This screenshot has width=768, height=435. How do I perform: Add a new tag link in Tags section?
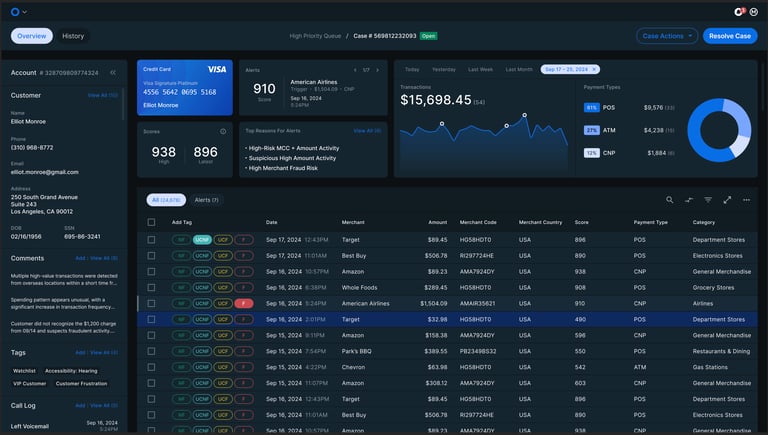coord(80,353)
